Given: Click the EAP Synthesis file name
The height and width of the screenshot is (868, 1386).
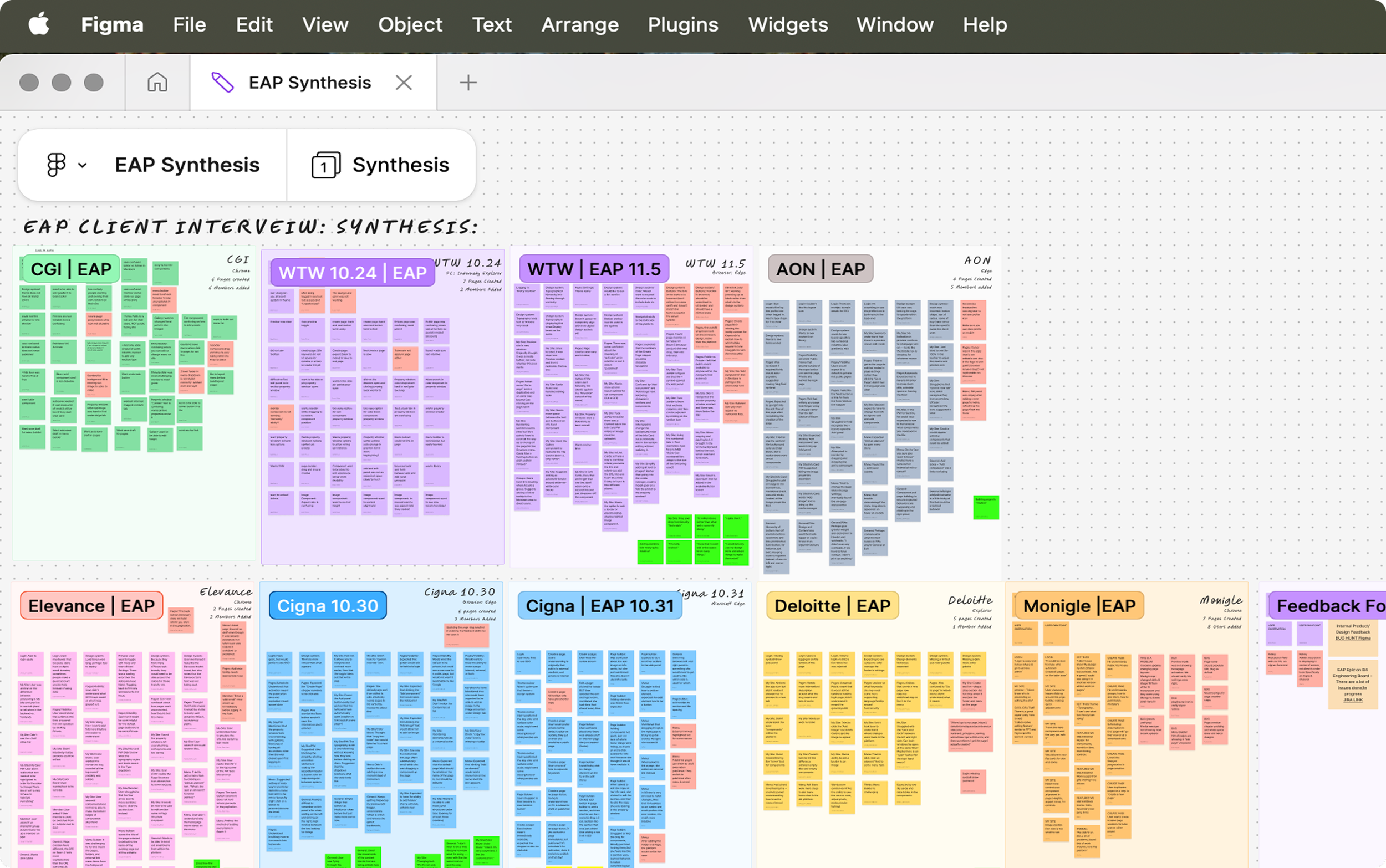Looking at the screenshot, I should coord(187,165).
